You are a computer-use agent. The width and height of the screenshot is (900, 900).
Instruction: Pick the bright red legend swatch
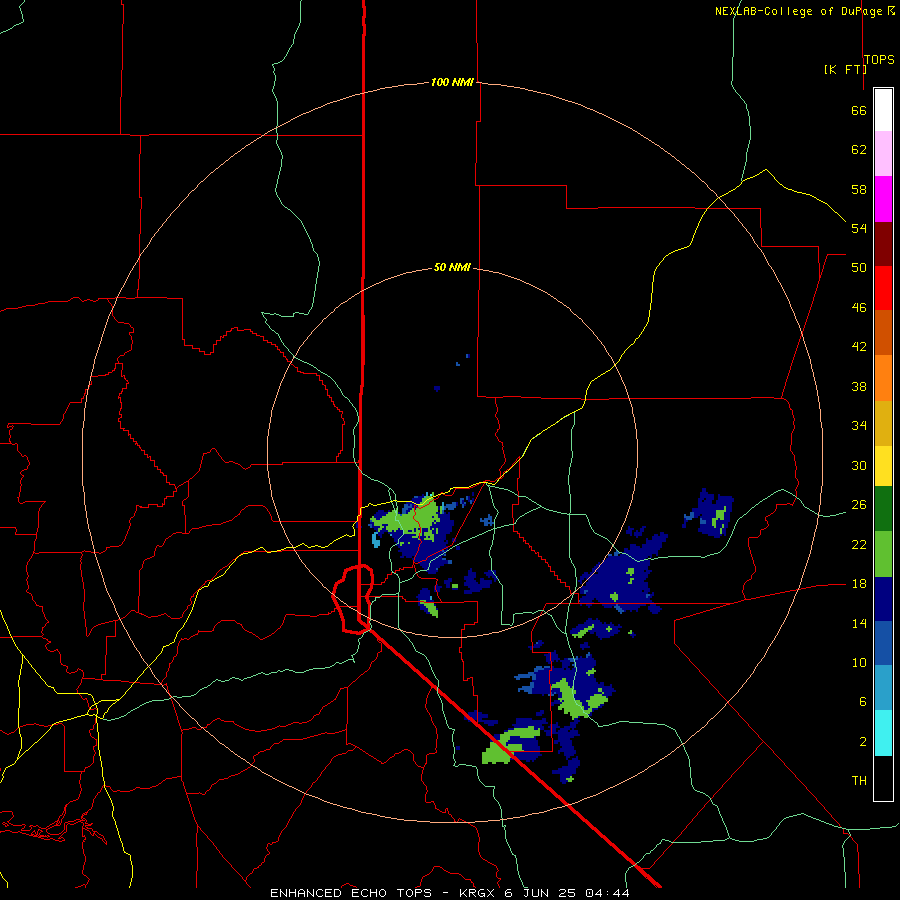[883, 288]
